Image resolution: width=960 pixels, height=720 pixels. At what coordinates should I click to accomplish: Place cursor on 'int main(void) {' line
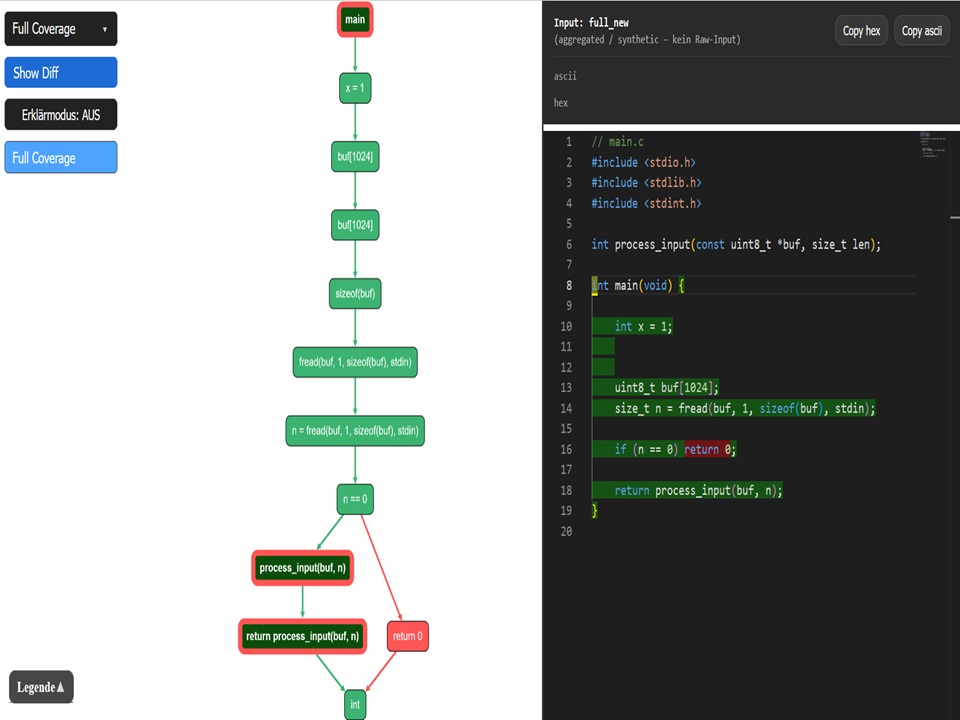pos(638,285)
